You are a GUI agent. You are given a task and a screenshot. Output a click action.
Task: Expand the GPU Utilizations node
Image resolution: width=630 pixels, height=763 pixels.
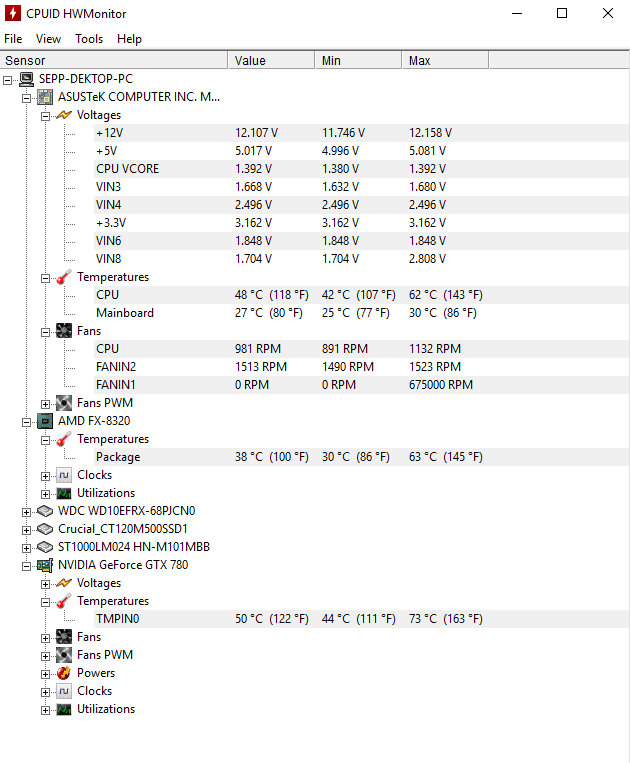[x=45, y=710]
